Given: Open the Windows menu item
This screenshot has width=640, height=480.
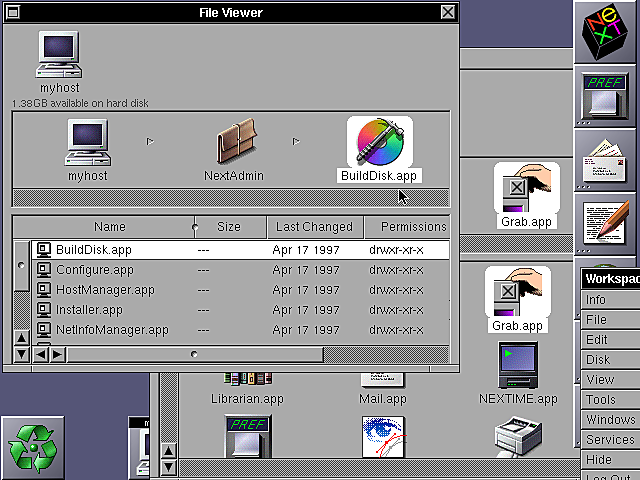Looking at the screenshot, I should (610, 420).
